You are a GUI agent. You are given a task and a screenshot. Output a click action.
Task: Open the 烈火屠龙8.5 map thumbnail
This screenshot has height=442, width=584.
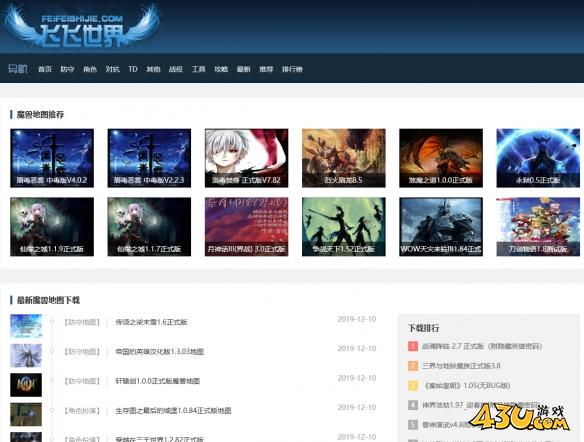click(343, 158)
